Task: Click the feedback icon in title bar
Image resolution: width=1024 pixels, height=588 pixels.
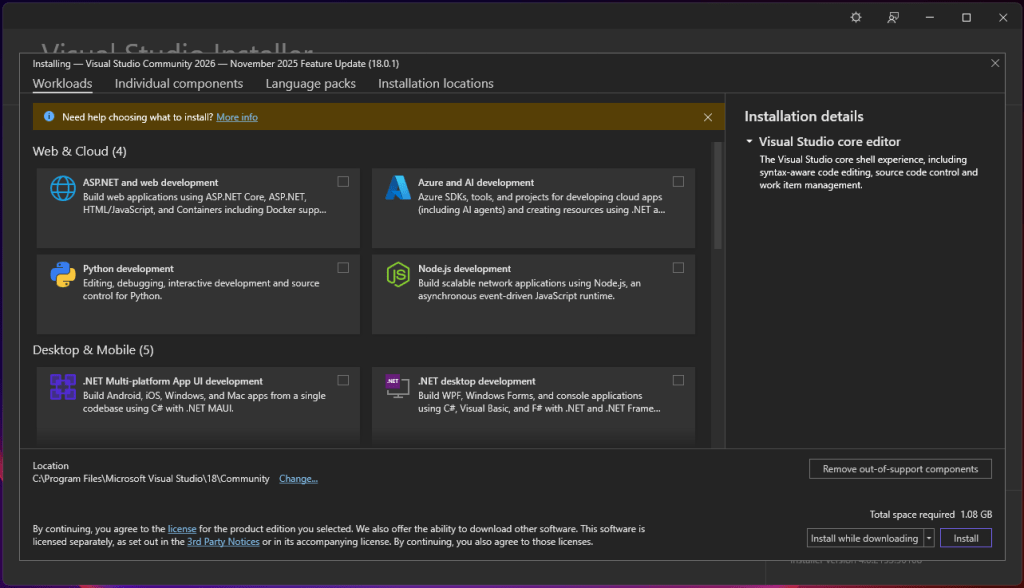Action: pos(892,17)
